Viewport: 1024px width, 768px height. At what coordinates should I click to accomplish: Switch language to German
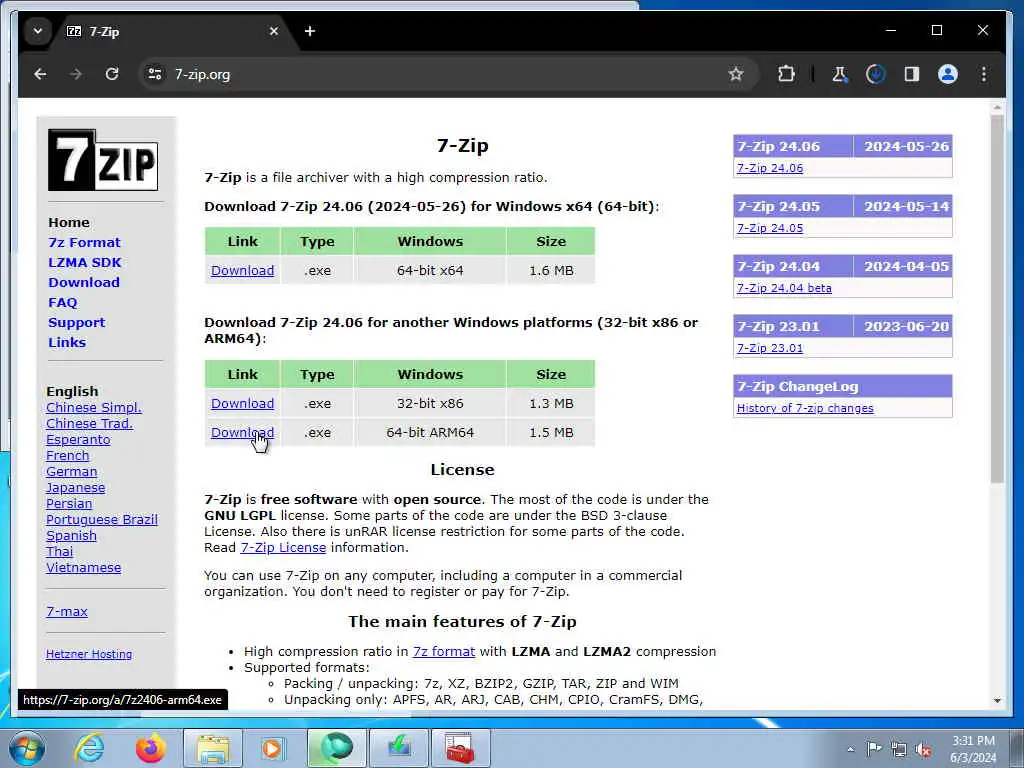tap(71, 472)
